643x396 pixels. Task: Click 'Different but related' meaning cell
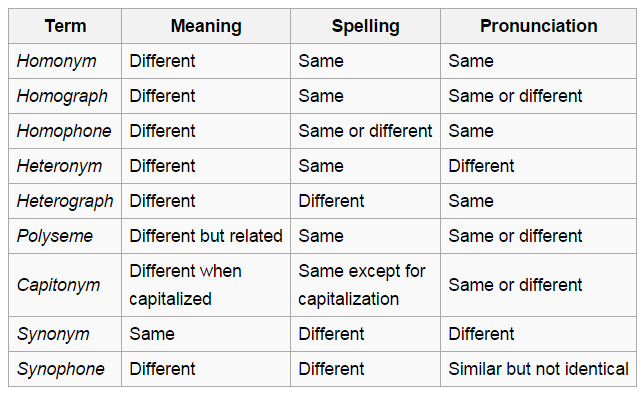[206, 236]
